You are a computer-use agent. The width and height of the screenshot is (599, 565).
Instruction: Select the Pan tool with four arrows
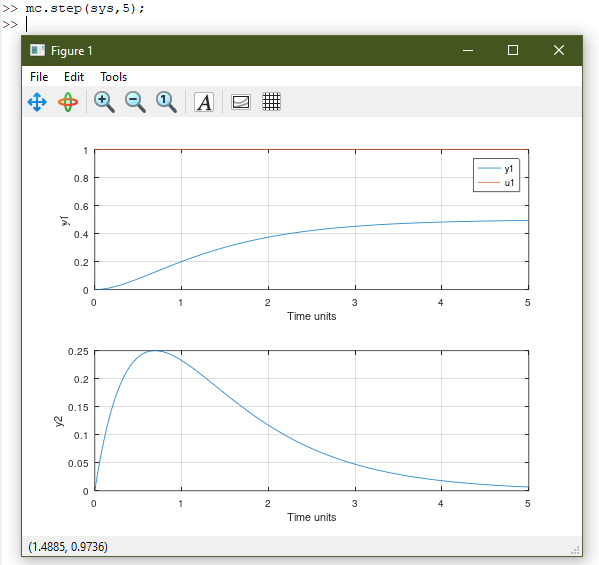pos(37,102)
